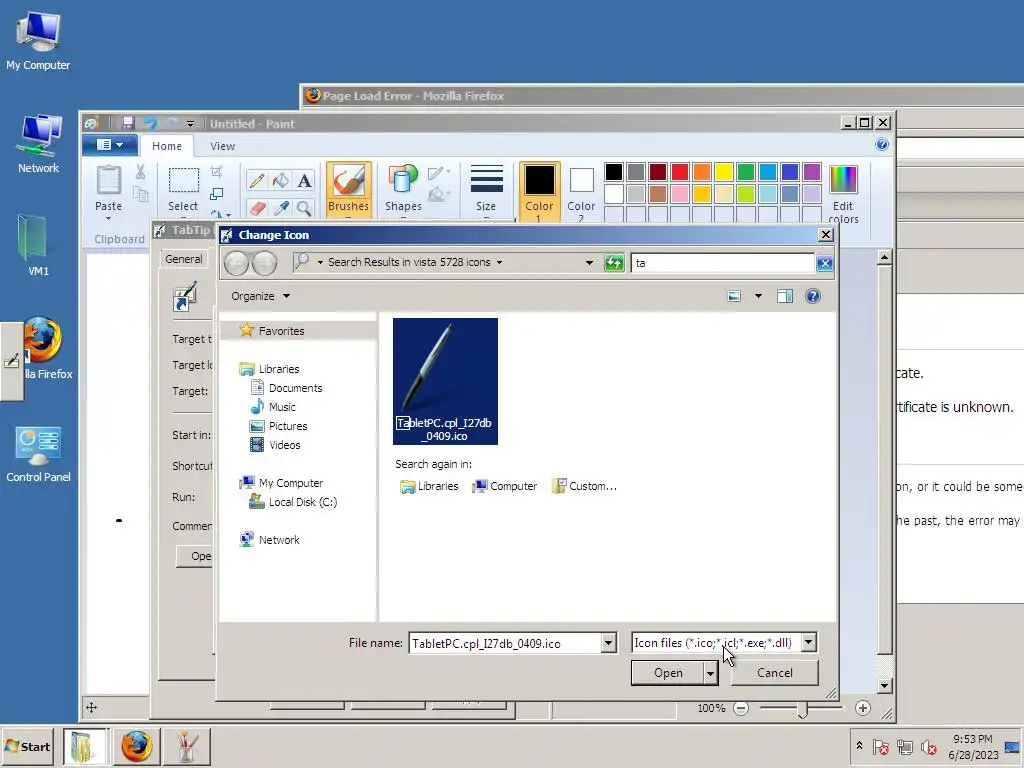This screenshot has width=1024, height=768.
Task: Open Control Panel desktop icon
Action: coord(38,453)
